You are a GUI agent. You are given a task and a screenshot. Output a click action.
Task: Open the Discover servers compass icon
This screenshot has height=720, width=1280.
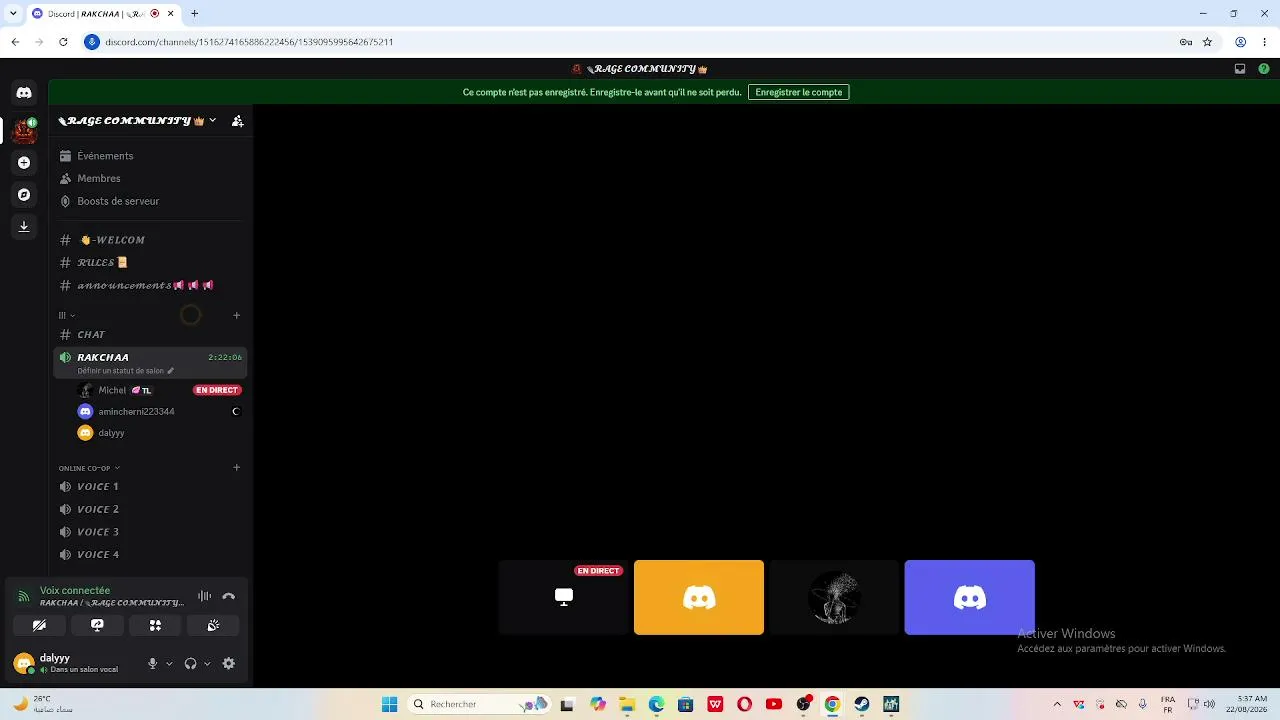tap(24, 195)
